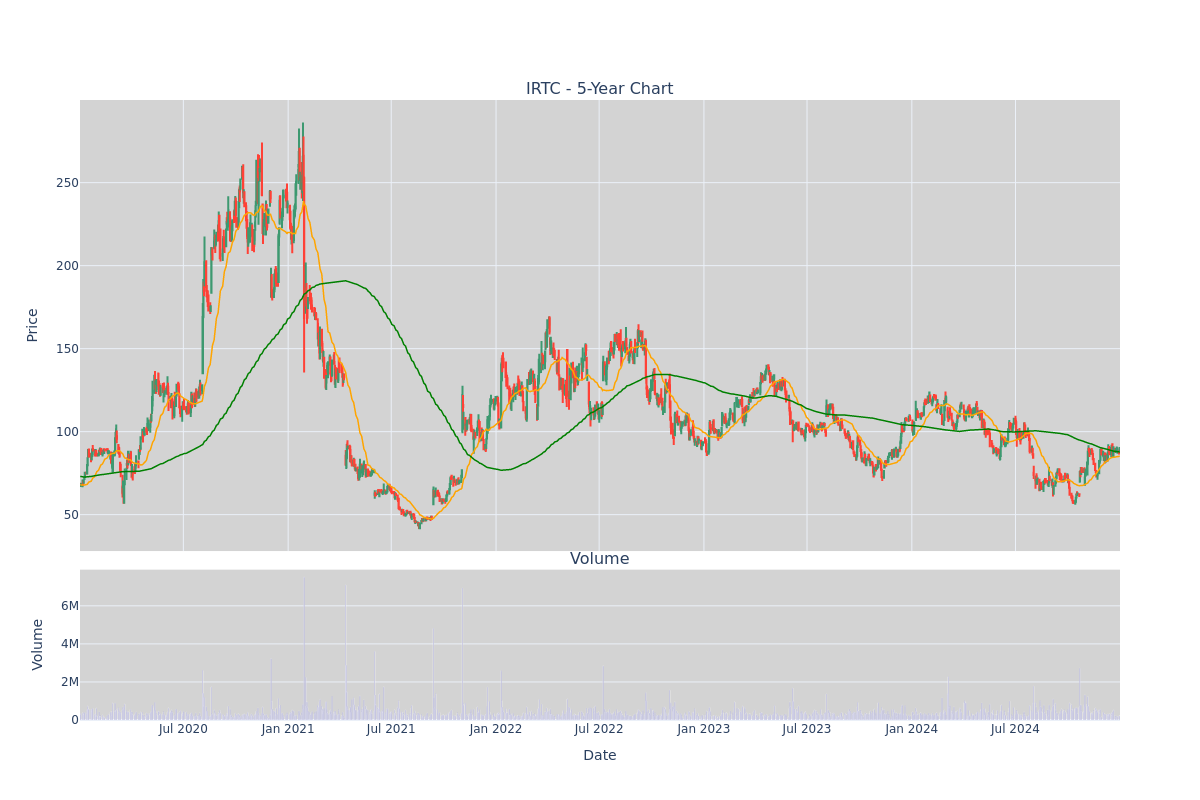The image size is (1200, 800).
Task: Click the 'Jan 2024' date tick label
Action: [x=912, y=729]
